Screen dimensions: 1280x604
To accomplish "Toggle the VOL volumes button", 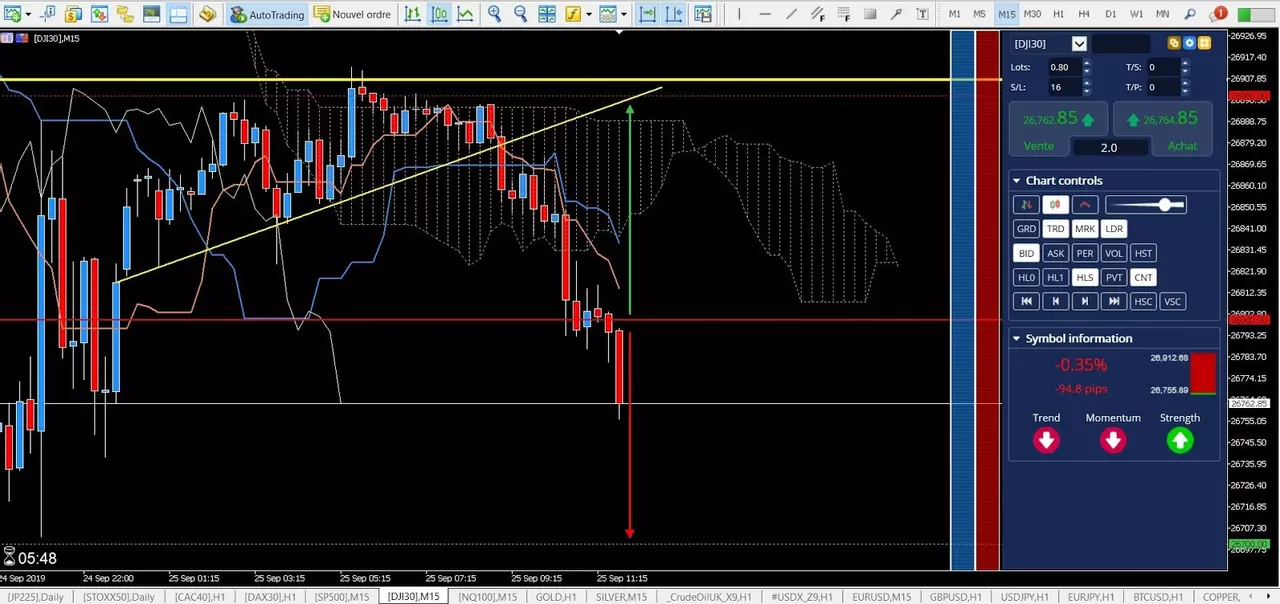I will pos(1114,253).
